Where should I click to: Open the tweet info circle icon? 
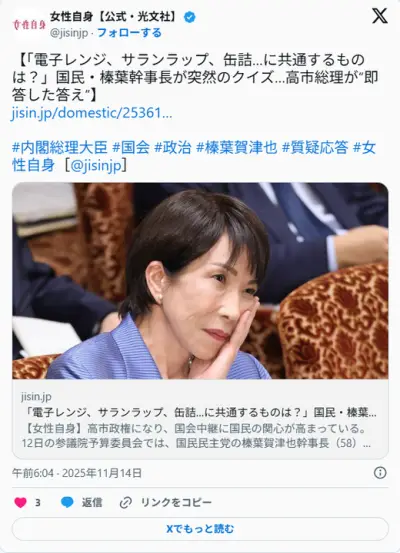(x=380, y=473)
